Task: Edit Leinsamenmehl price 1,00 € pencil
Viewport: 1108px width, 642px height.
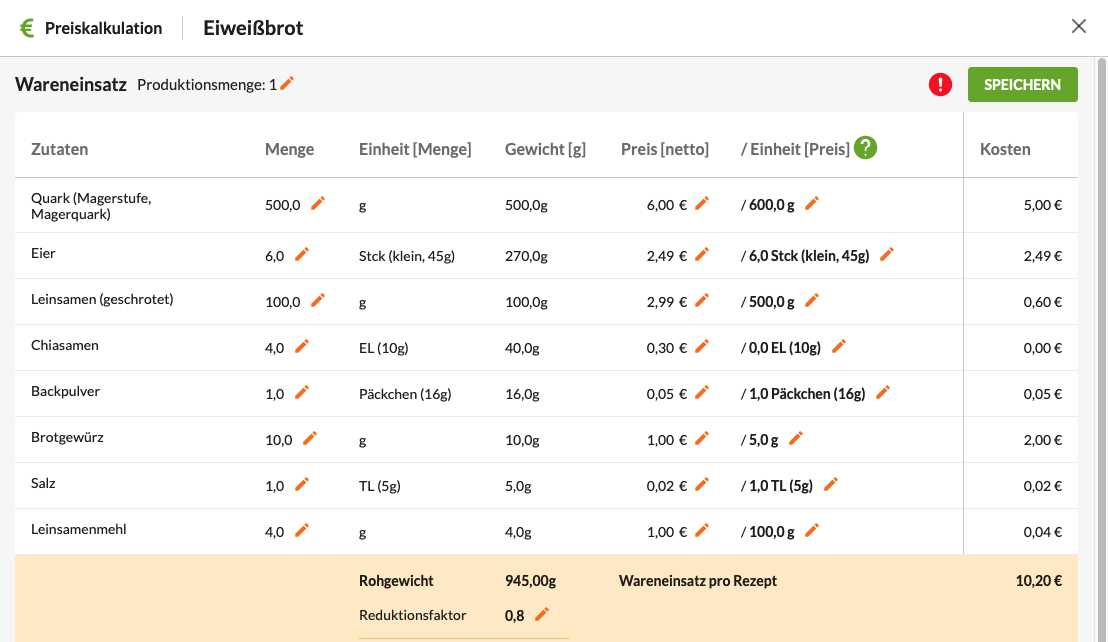Action: tap(702, 530)
